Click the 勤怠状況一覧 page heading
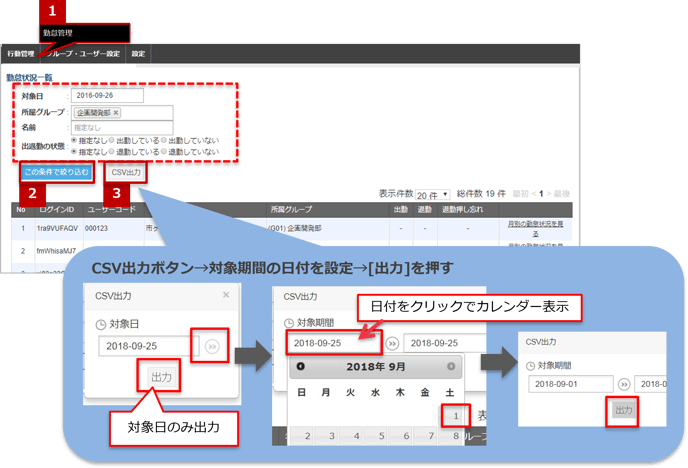 [29, 78]
